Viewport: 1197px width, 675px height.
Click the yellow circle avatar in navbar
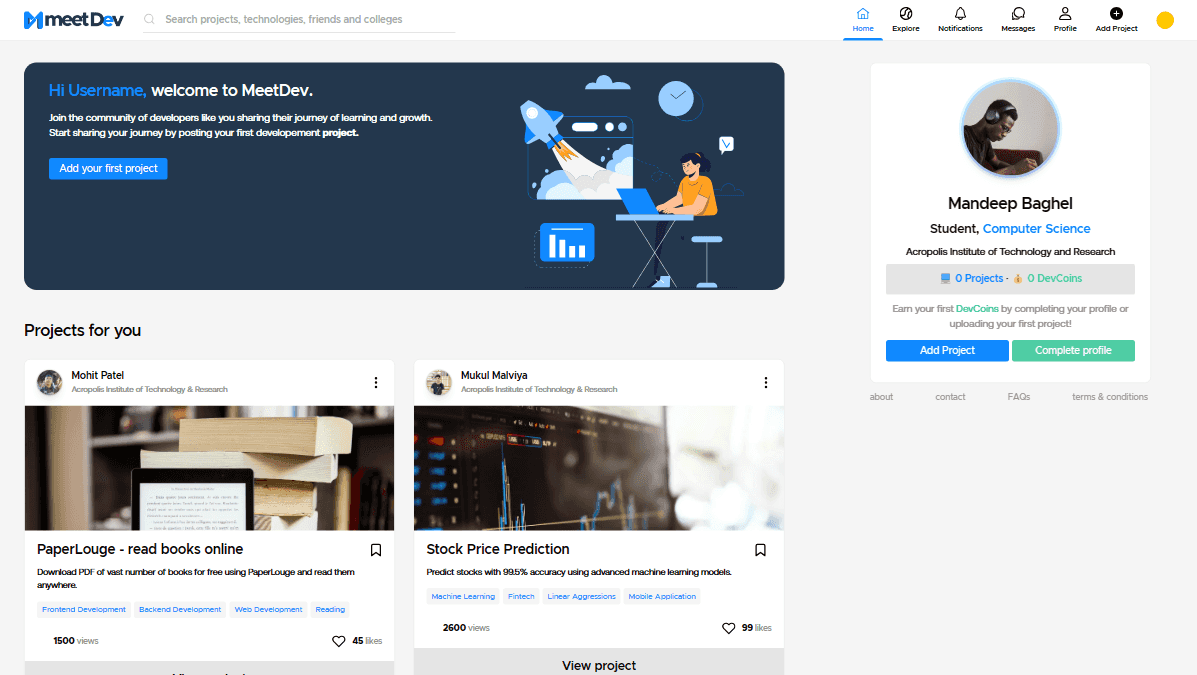coord(1164,20)
